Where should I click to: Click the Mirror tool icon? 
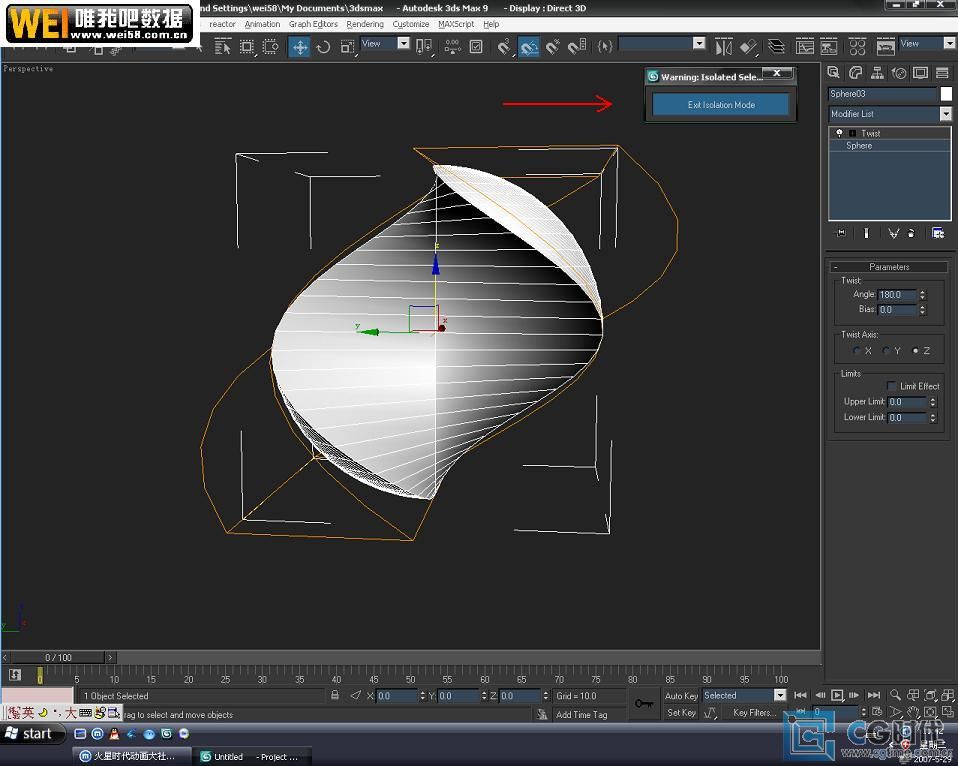(x=723, y=46)
